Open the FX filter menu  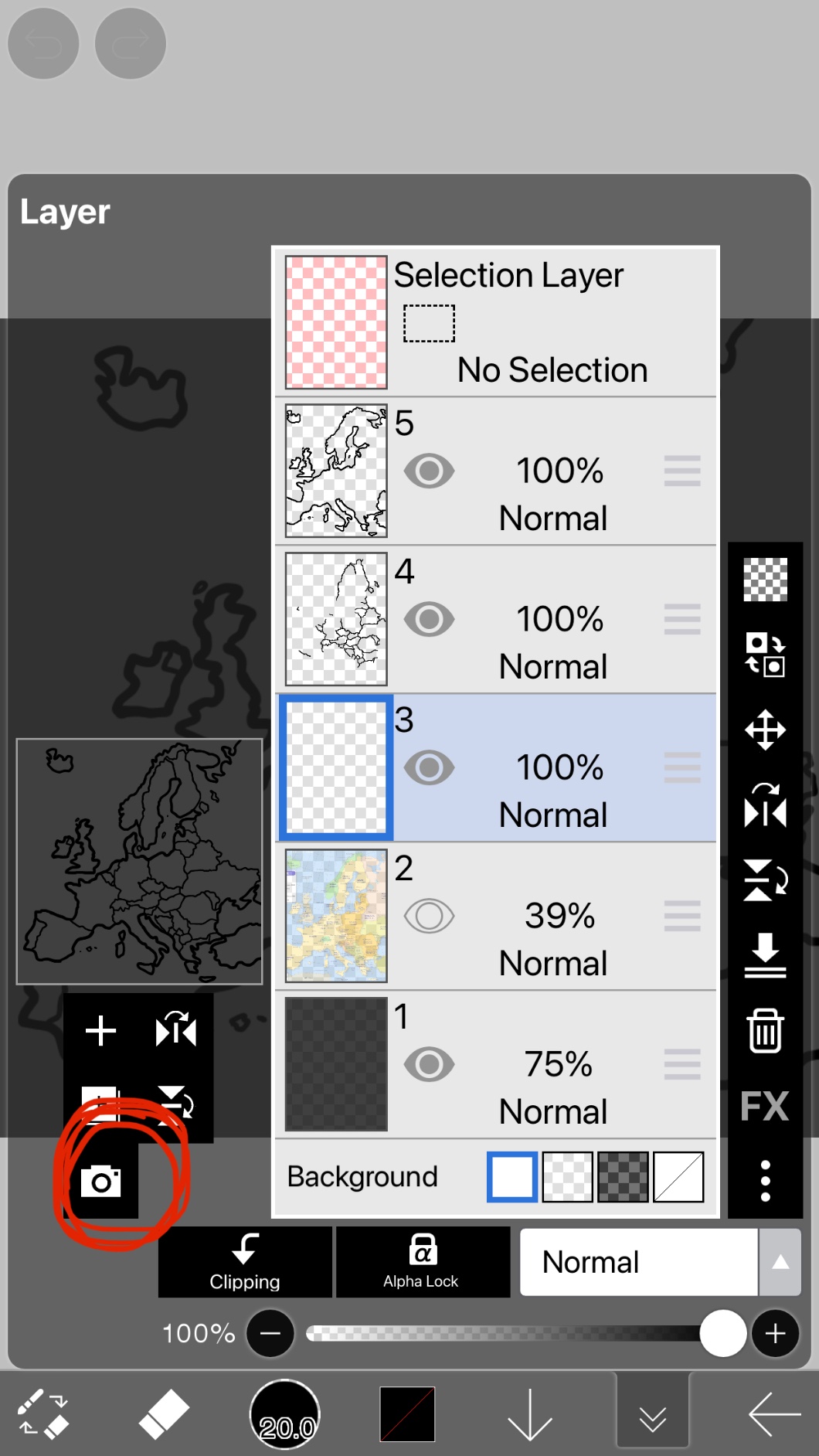click(x=765, y=1106)
